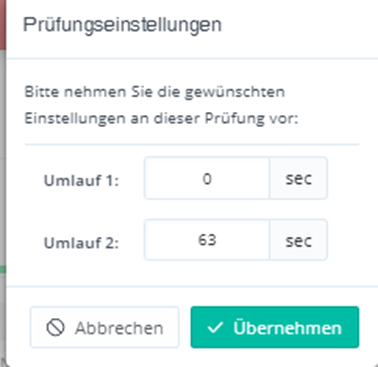Click the Abbrechen cancel button
This screenshot has width=378, height=367.
[105, 327]
